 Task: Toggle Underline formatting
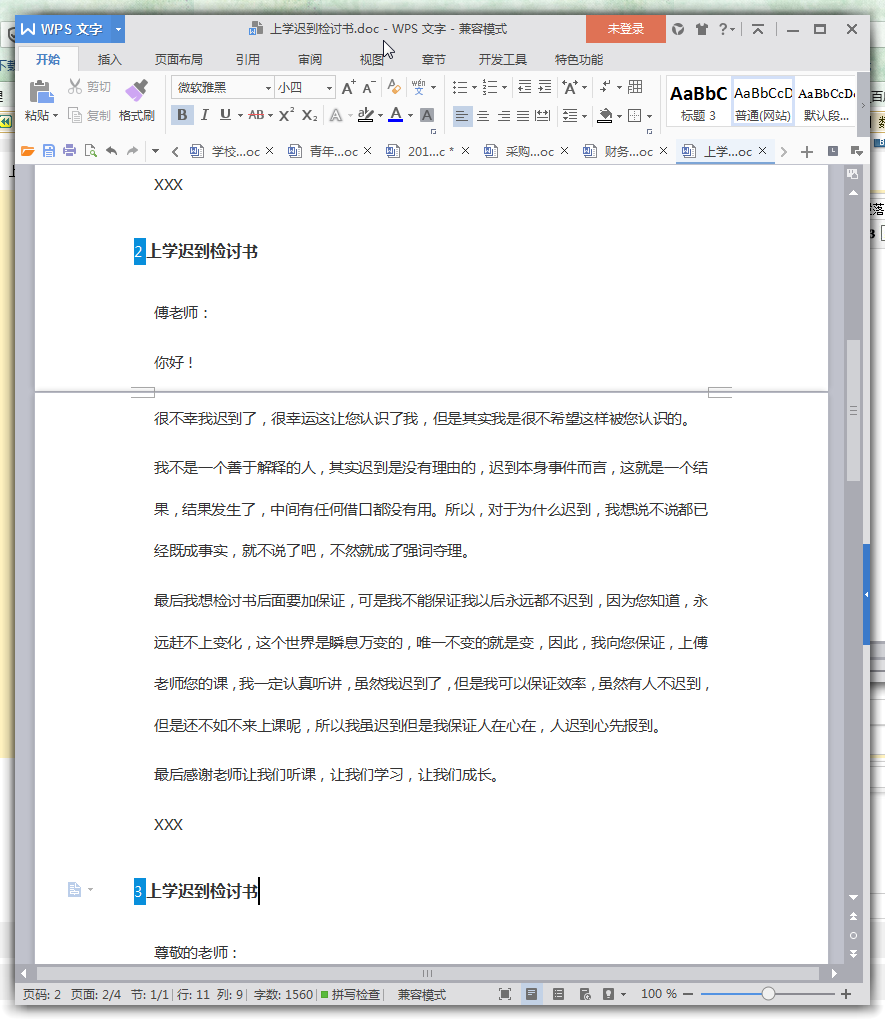click(x=225, y=115)
